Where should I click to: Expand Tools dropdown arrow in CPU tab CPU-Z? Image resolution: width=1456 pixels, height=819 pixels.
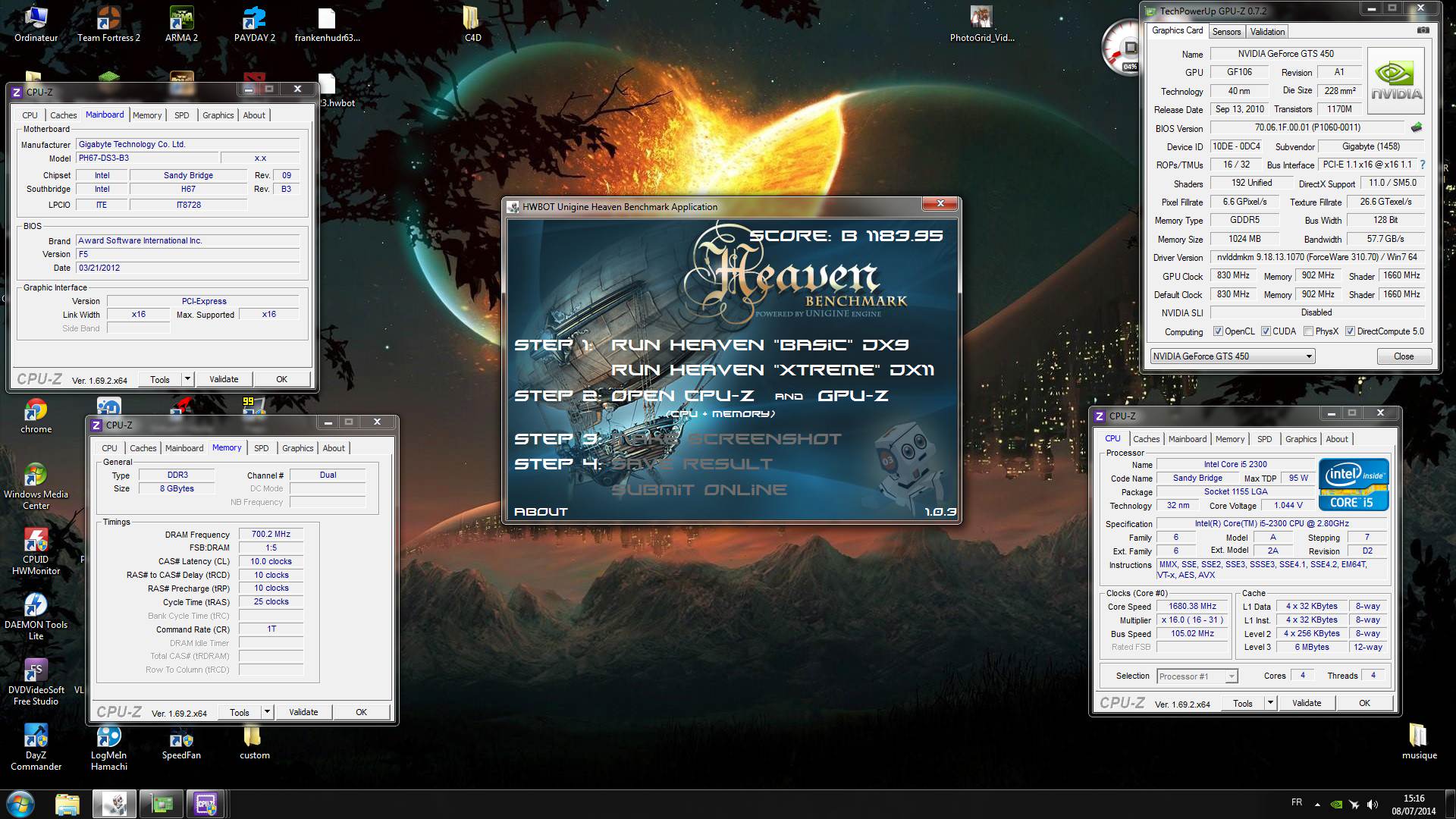pyautogui.click(x=1270, y=702)
